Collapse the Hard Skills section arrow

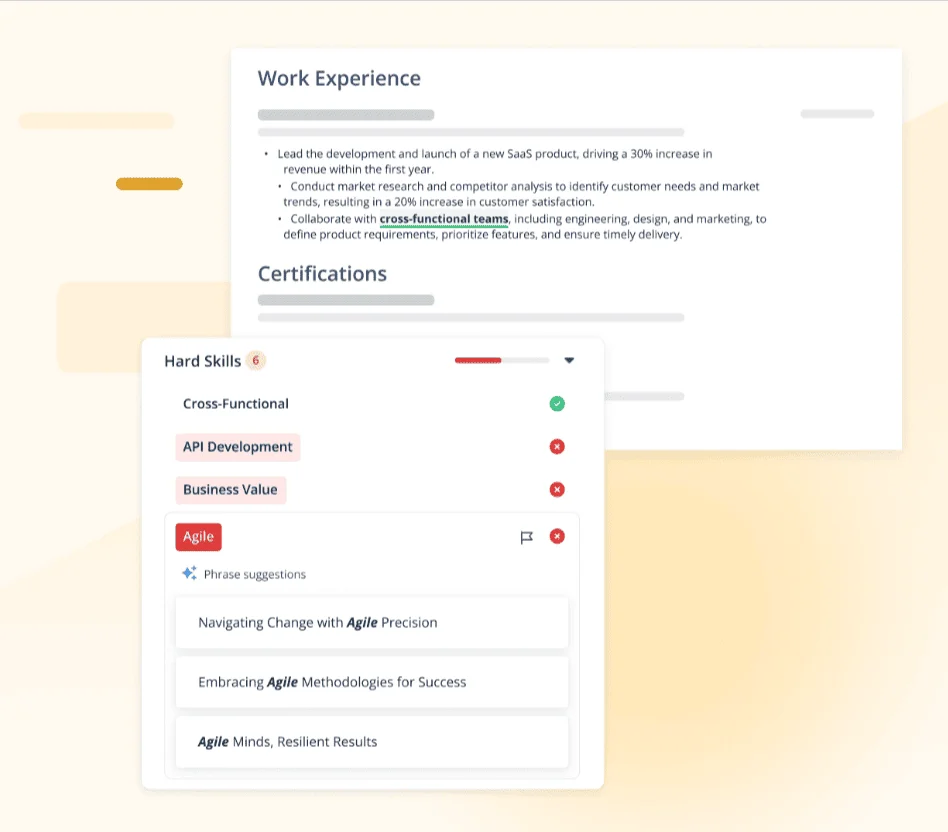pyautogui.click(x=569, y=360)
